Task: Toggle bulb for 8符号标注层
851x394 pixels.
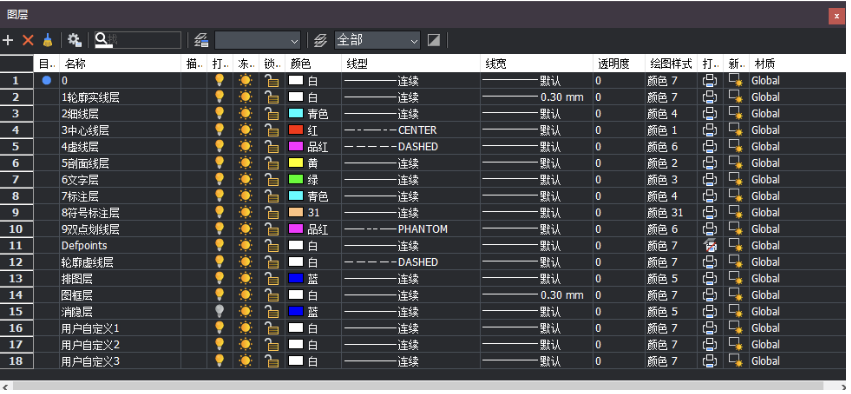Action: click(219, 212)
